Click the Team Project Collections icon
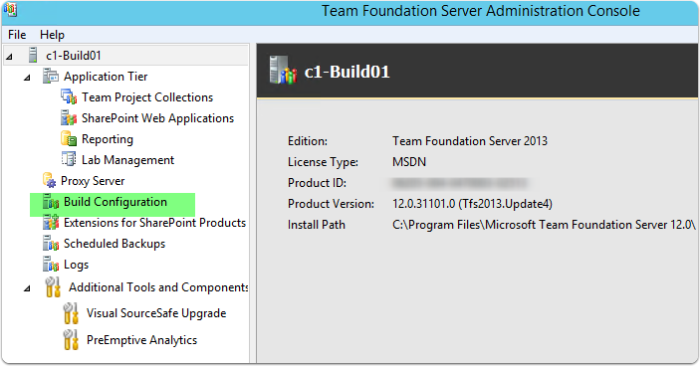 (x=69, y=97)
